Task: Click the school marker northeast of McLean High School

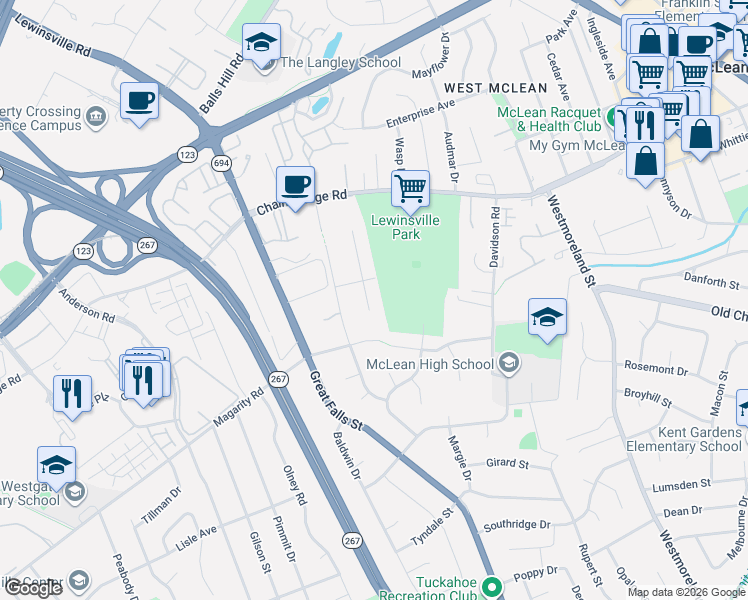Action: 547,320
